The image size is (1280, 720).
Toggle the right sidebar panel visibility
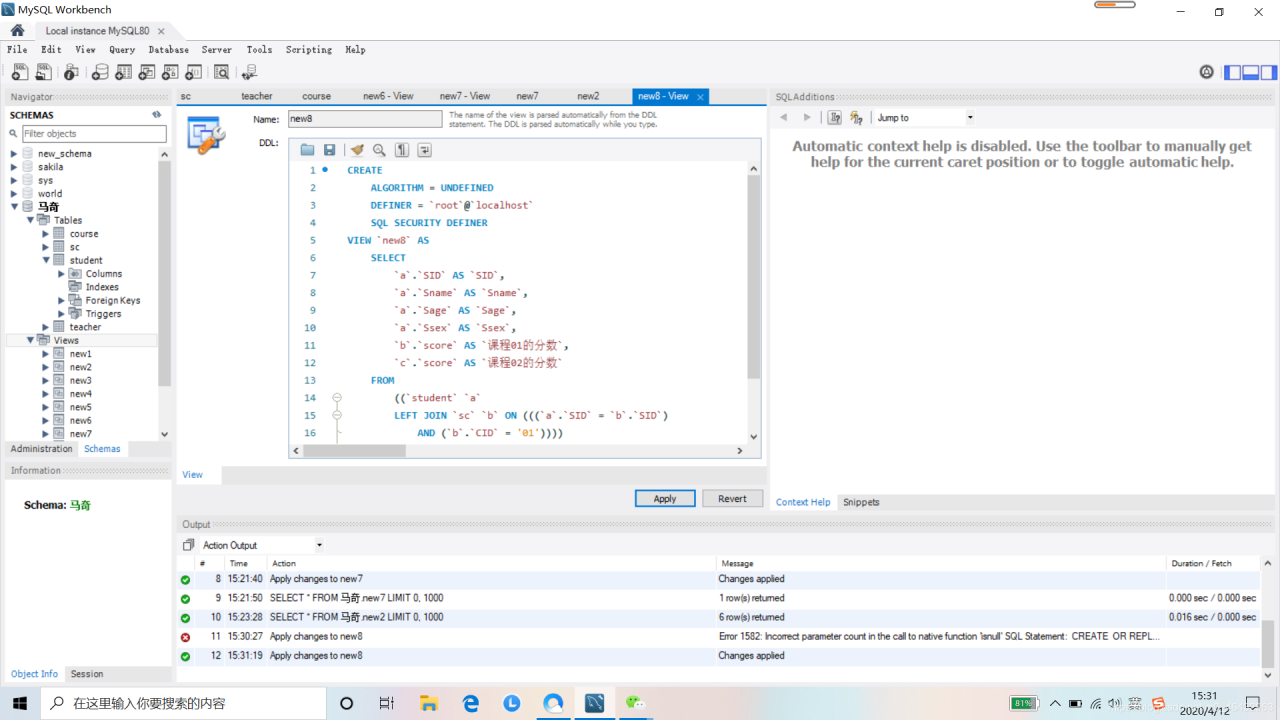click(x=1269, y=72)
